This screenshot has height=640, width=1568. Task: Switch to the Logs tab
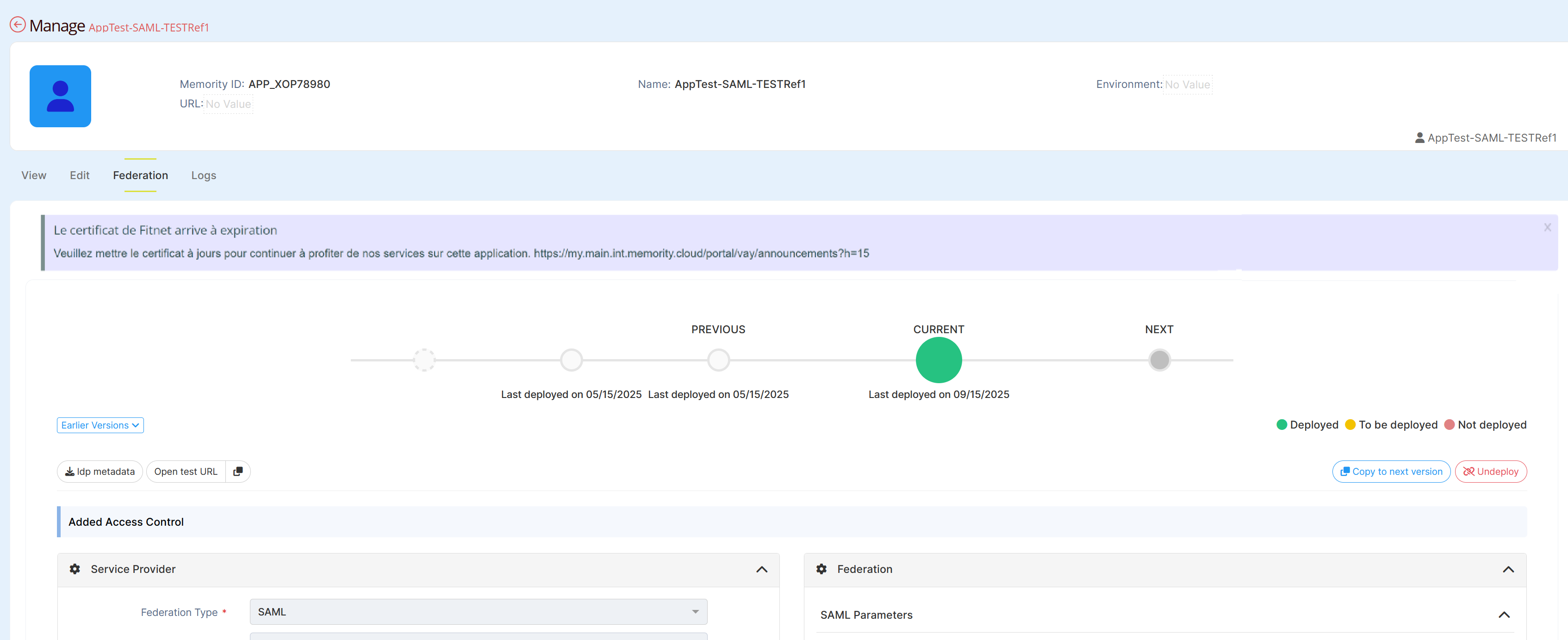pos(203,175)
